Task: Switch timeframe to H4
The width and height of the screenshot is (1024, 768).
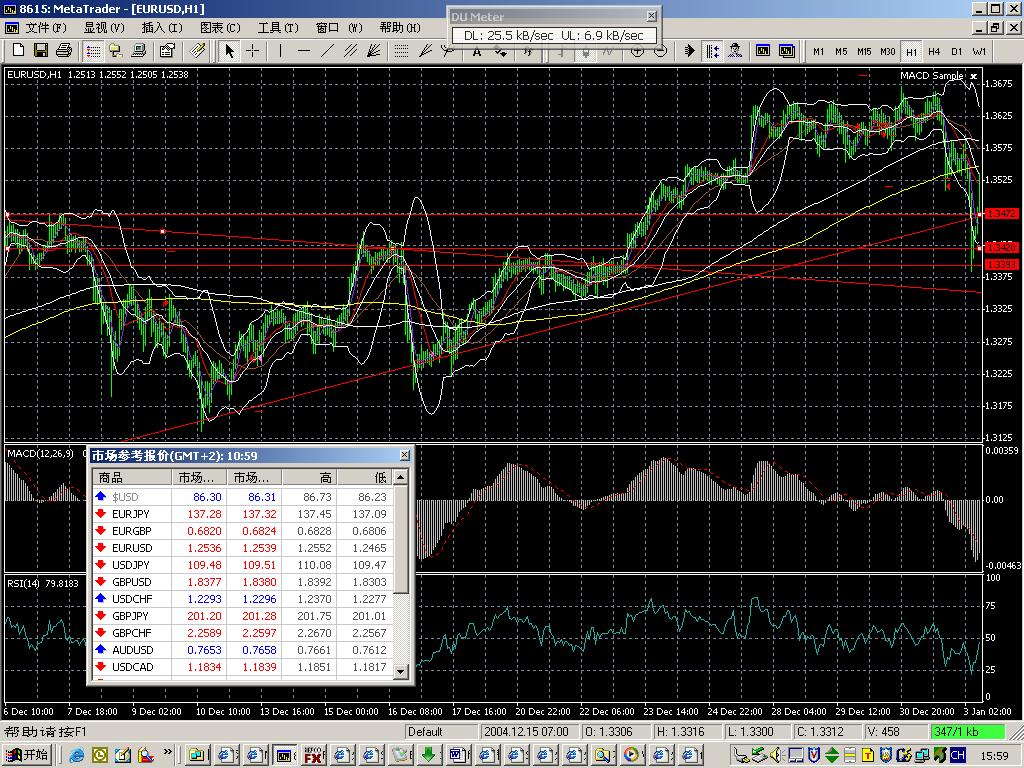Action: 934,52
